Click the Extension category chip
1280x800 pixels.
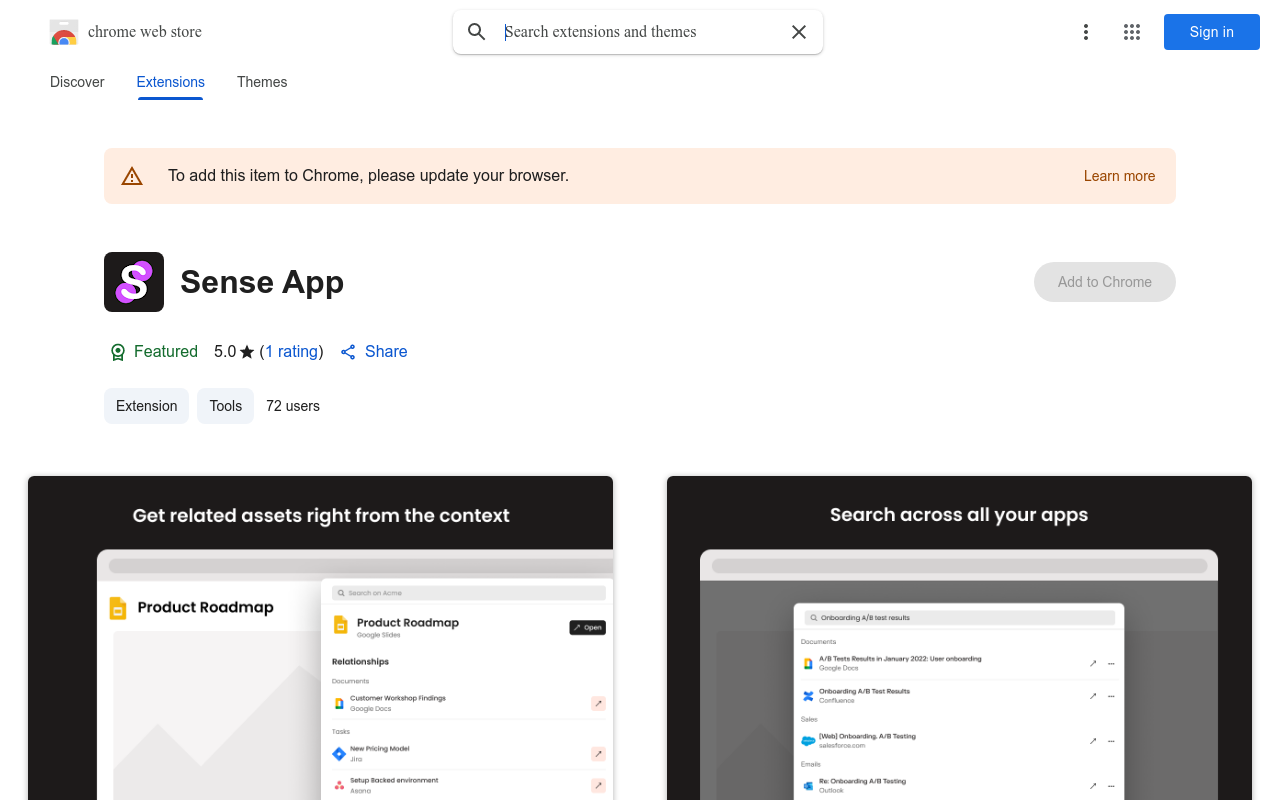(146, 406)
